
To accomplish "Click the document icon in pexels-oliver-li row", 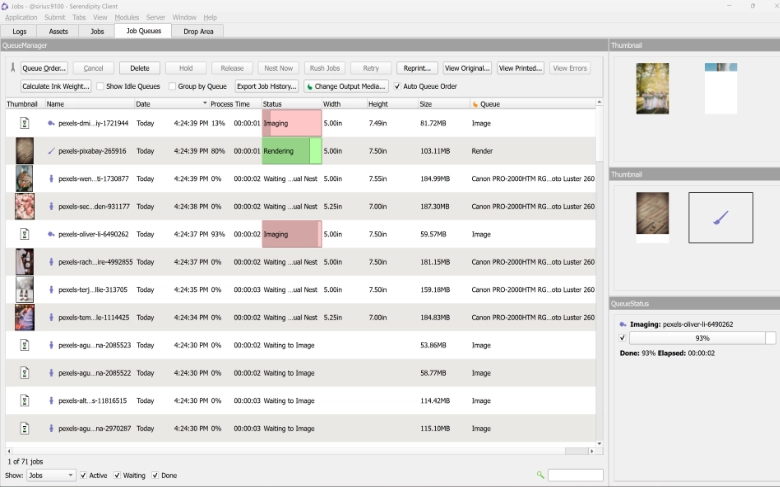I will [x=24, y=234].
